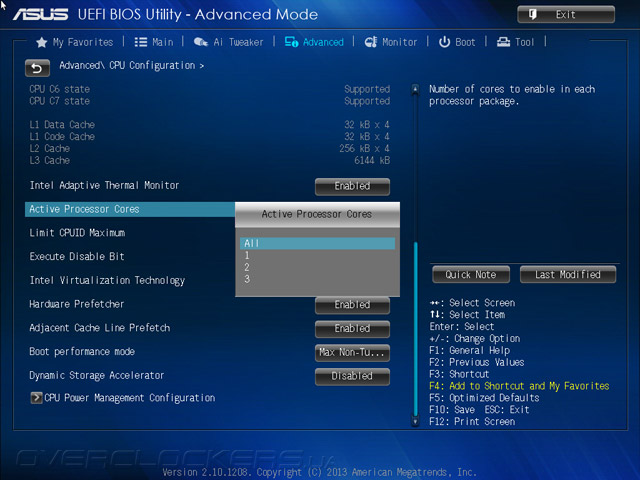Viewport: 640px width, 480px height.
Task: Open Quick Note
Action: click(x=471, y=275)
